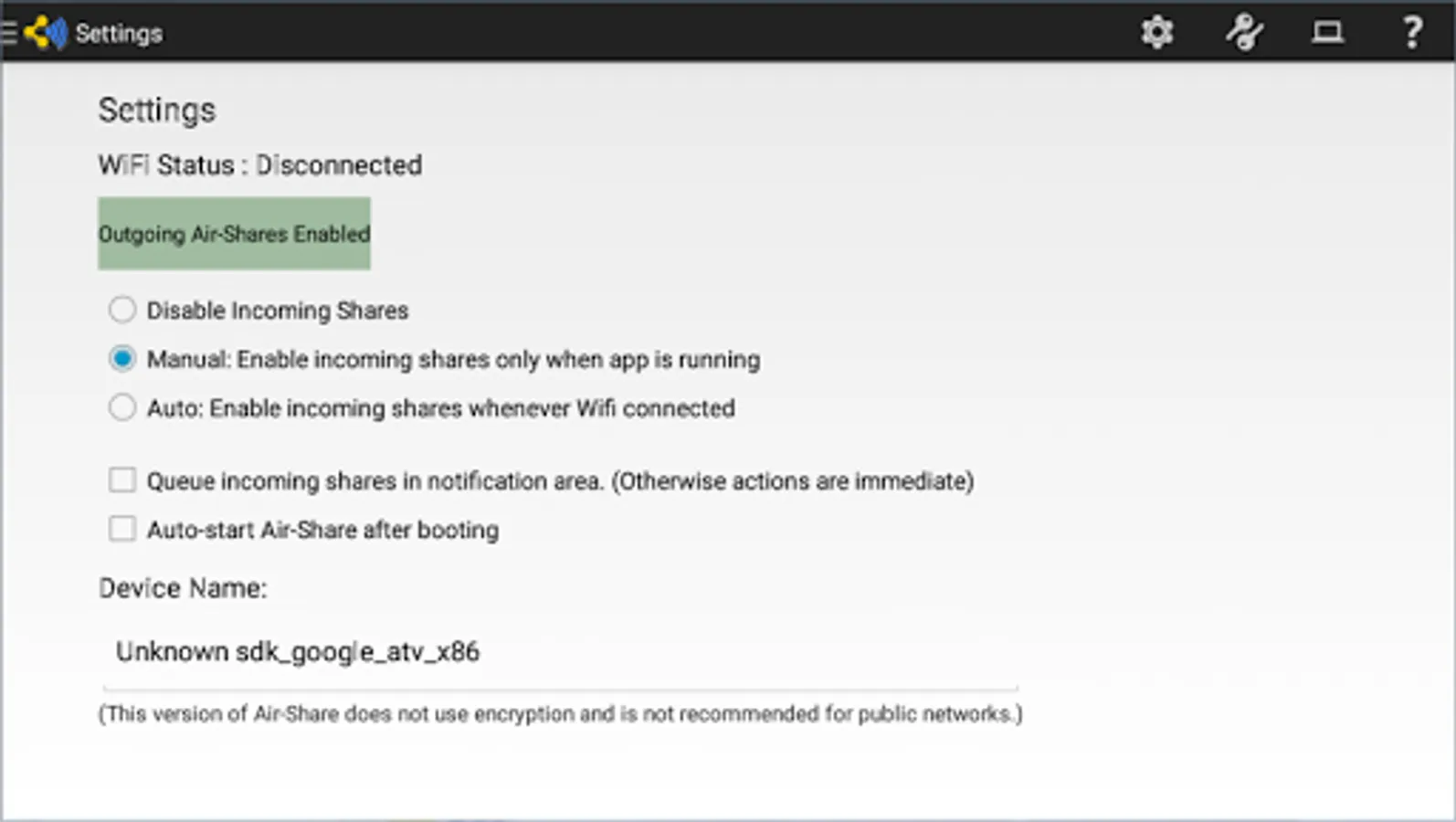This screenshot has width=1456, height=822.
Task: Select Disable Incoming Shares radio button
Action: [122, 310]
